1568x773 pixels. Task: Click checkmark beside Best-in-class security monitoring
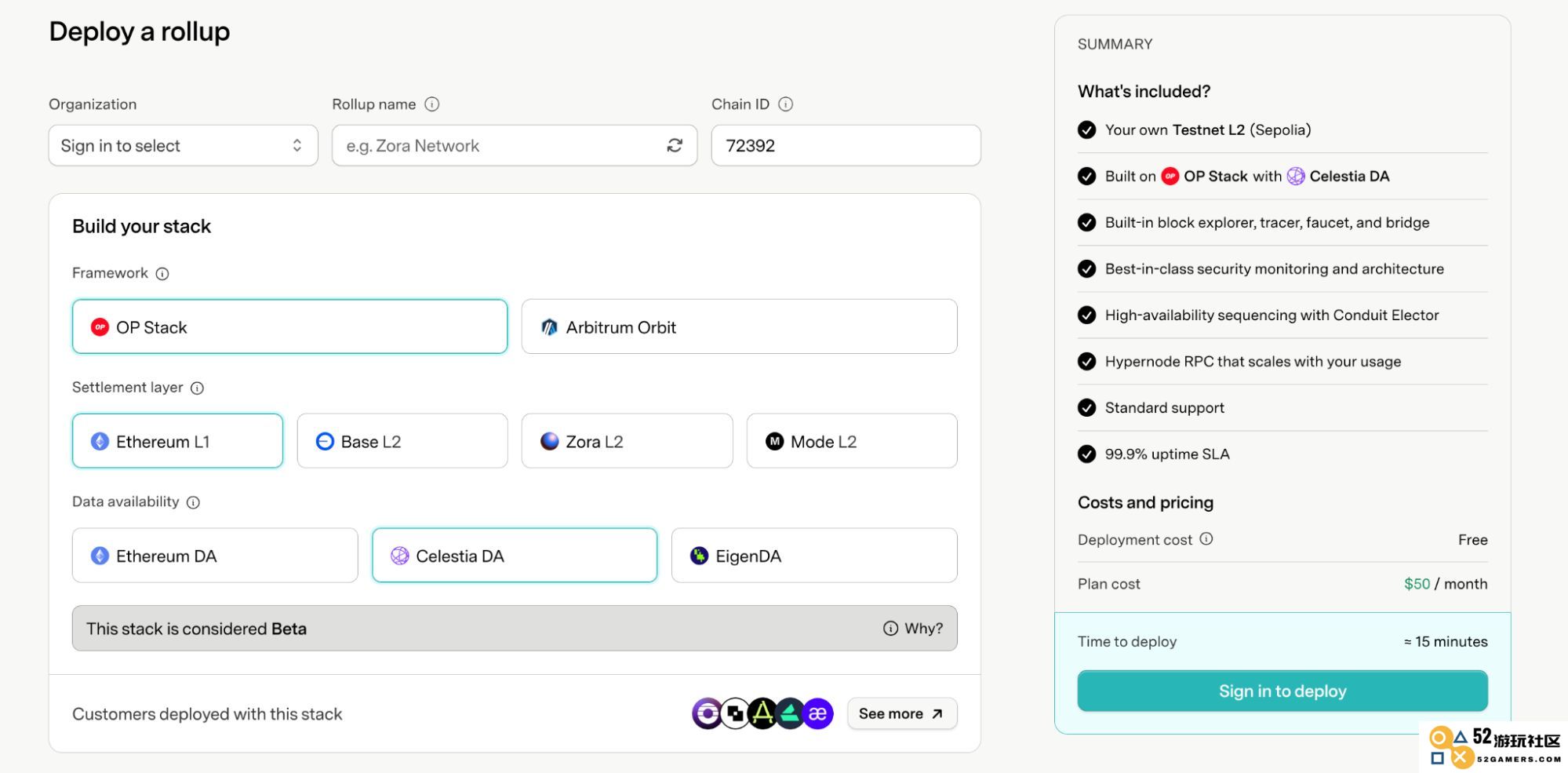pyautogui.click(x=1086, y=268)
